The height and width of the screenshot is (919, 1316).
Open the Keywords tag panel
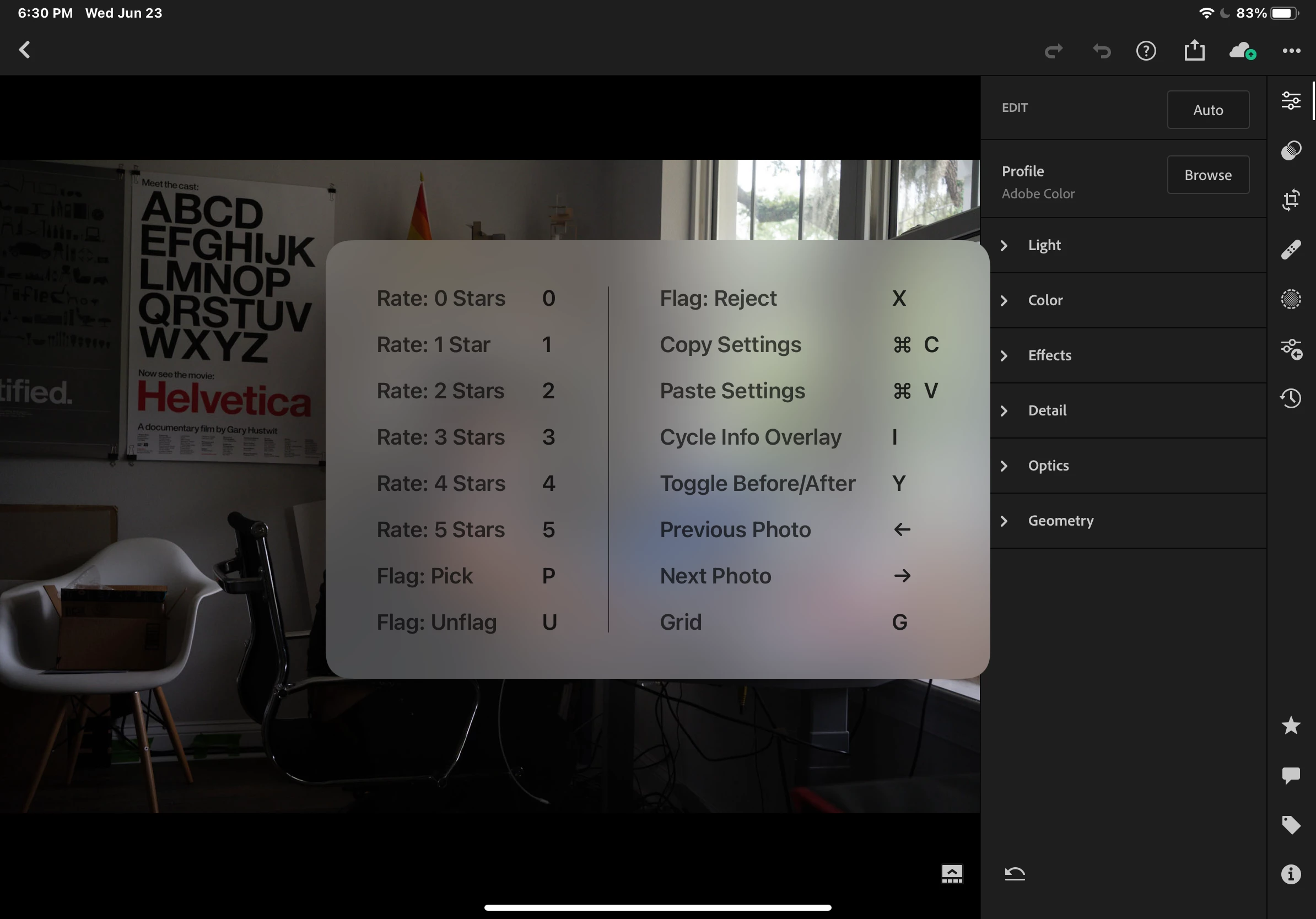[x=1291, y=824]
